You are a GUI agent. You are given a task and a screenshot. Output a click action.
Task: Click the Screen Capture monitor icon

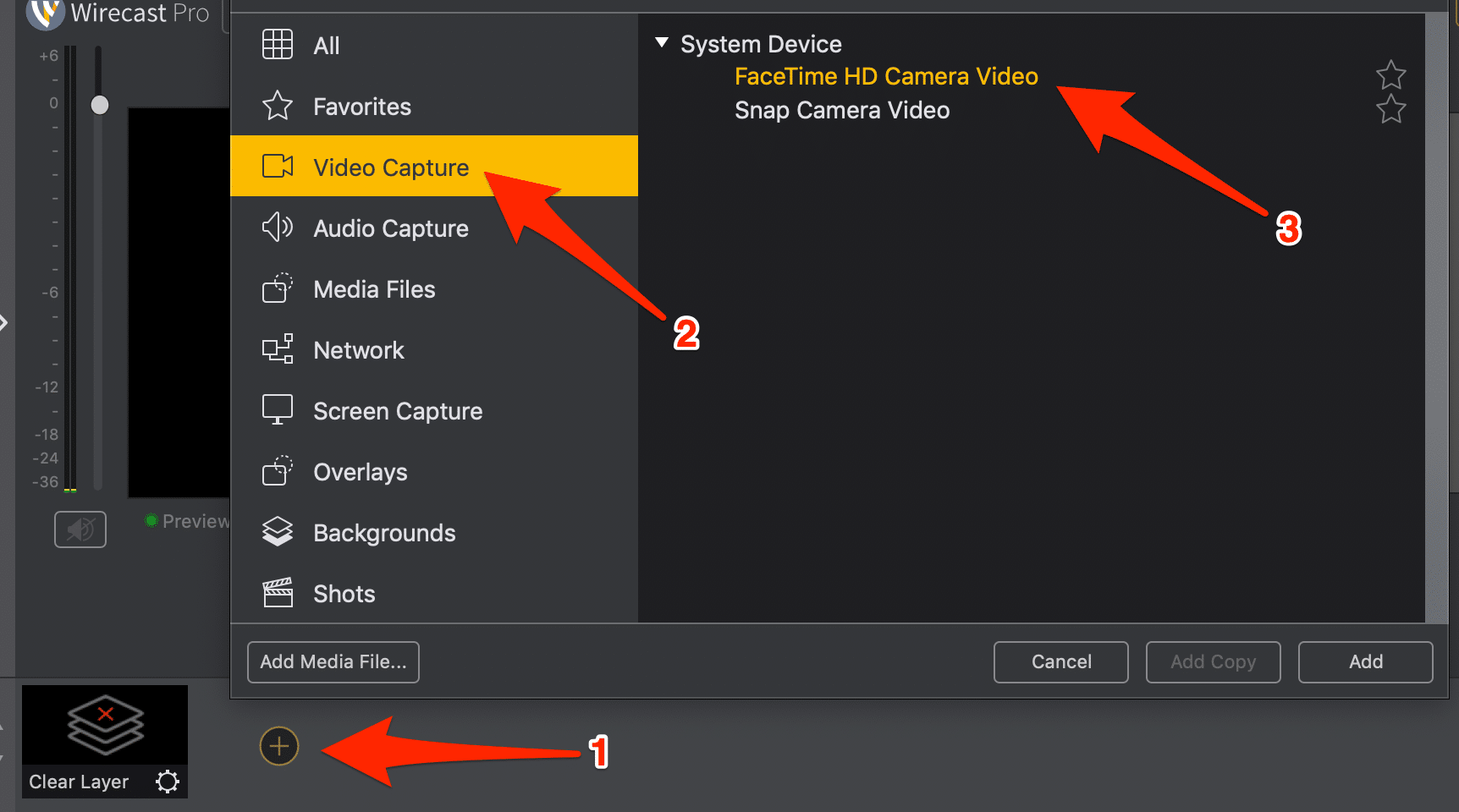coord(278,410)
